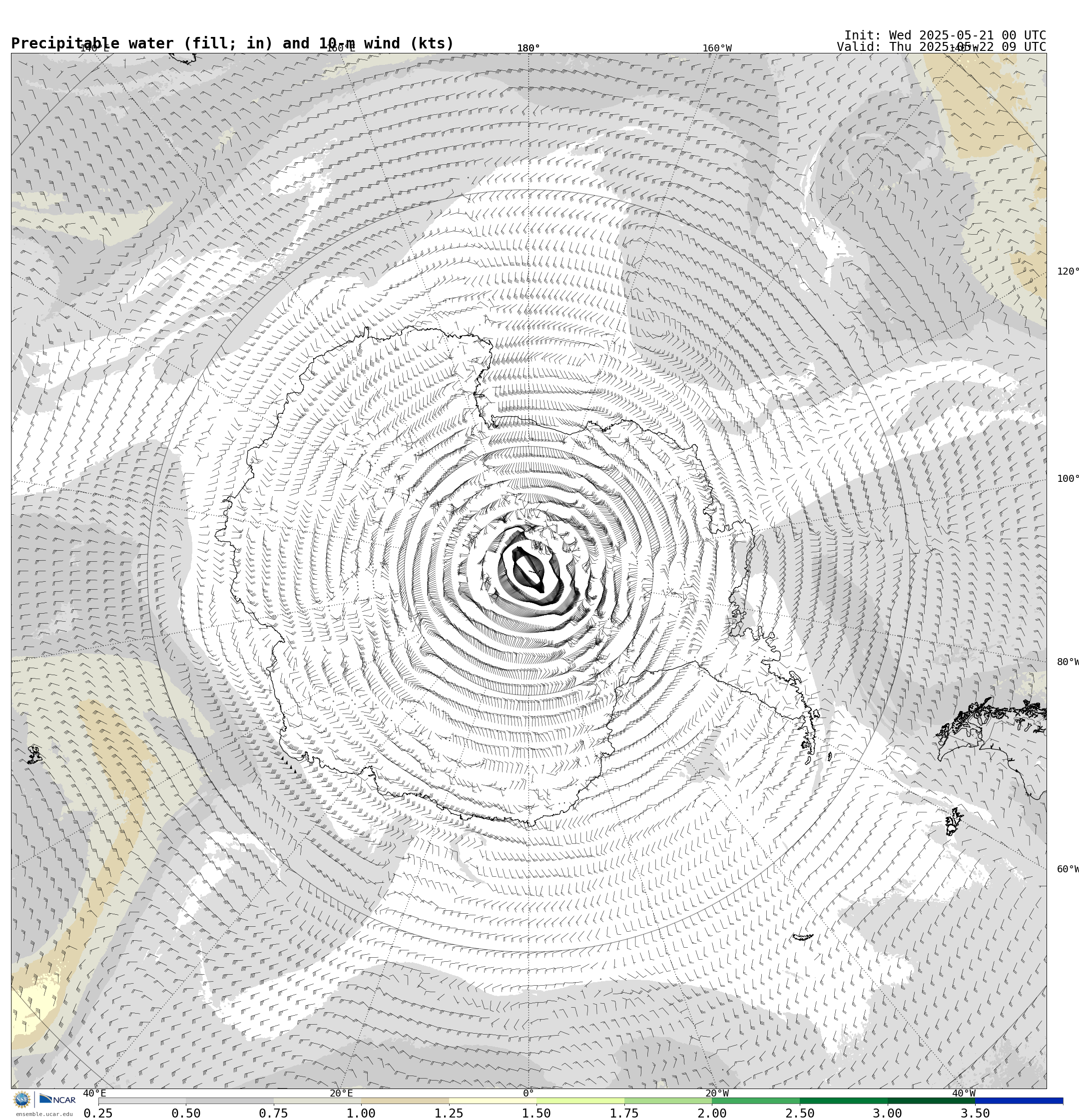This screenshot has width=1079, height=1120.
Task: Click the '2.00' colorbar tick value
Action: pos(712,1113)
